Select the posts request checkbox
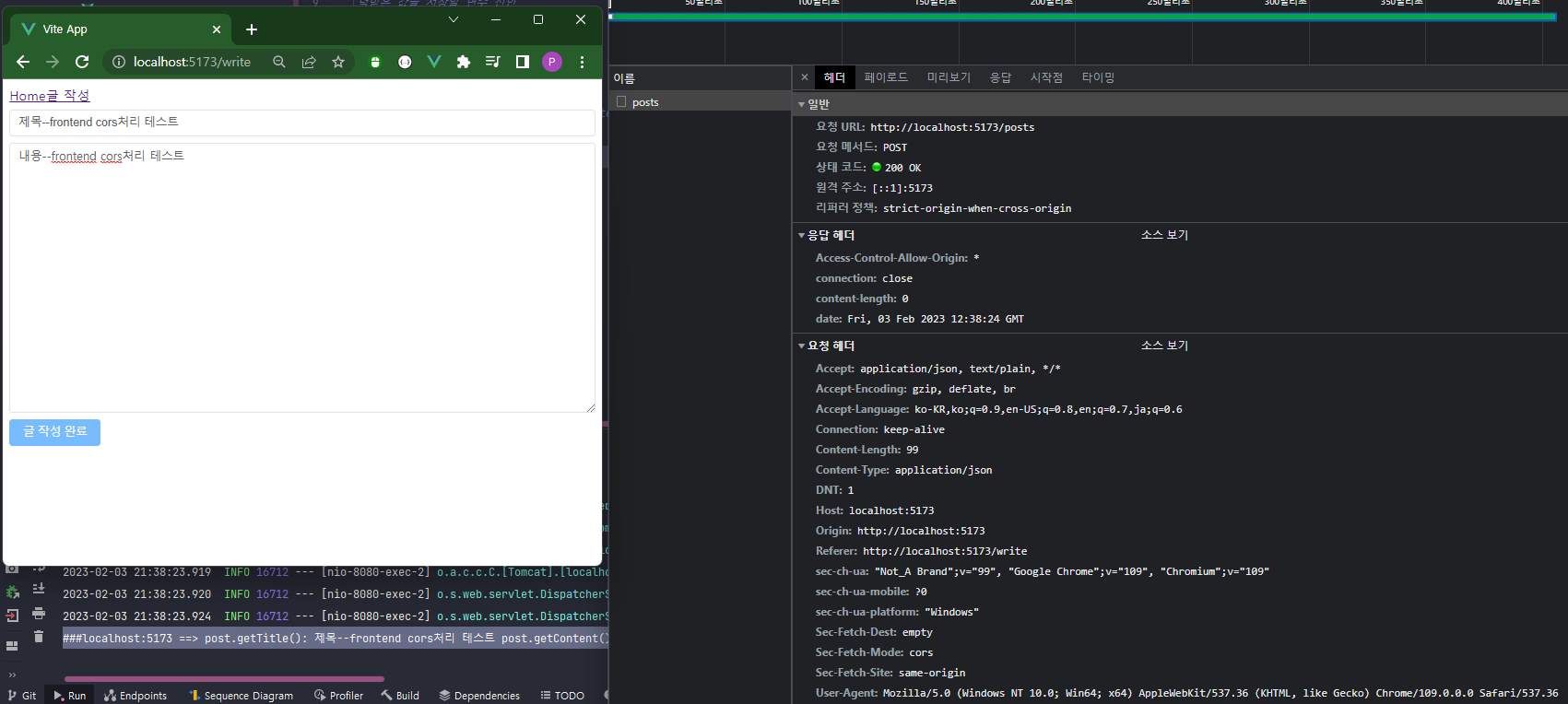The height and width of the screenshot is (704, 1568). pos(621,101)
